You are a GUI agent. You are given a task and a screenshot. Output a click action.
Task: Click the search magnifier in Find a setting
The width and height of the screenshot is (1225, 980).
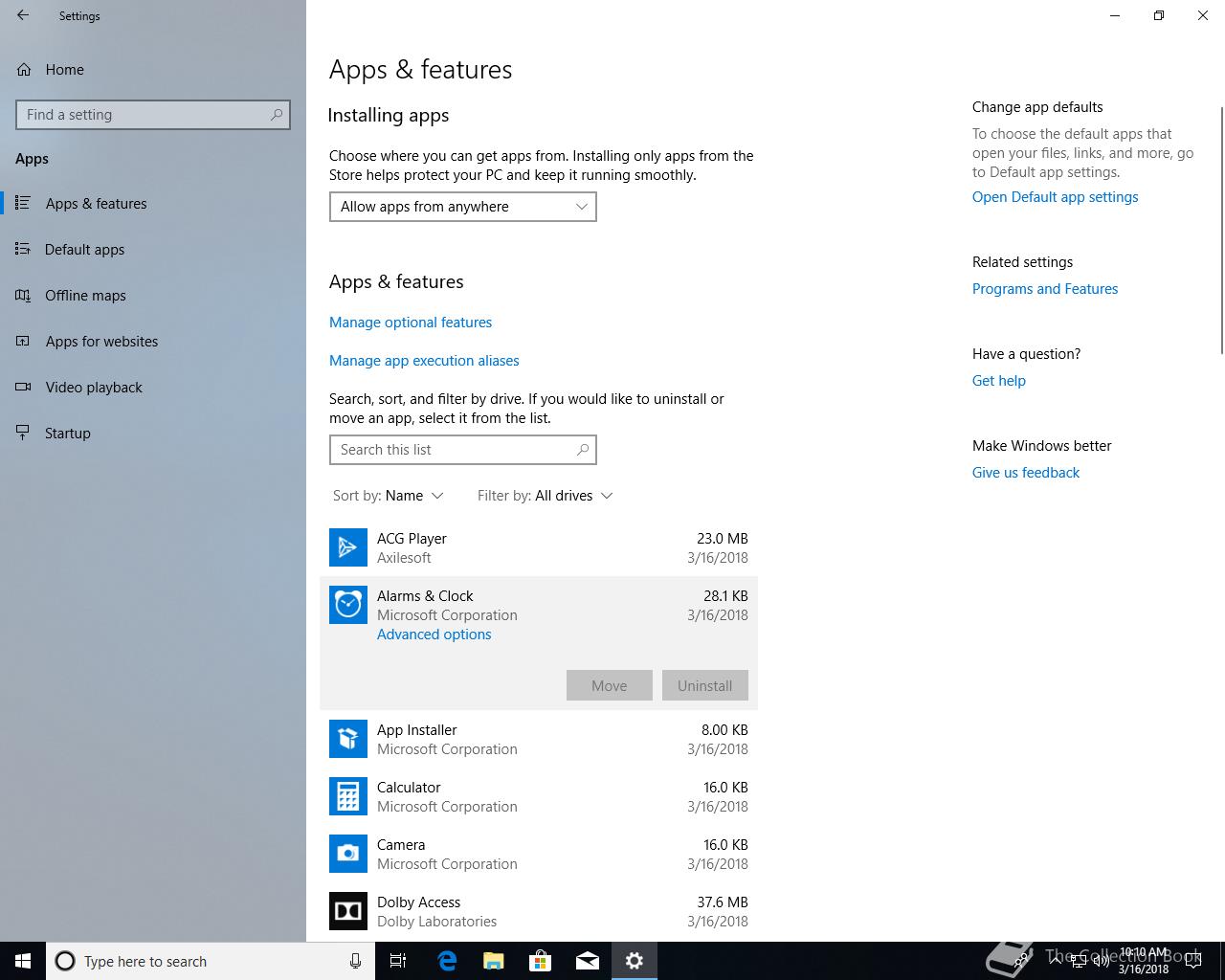pos(277,115)
